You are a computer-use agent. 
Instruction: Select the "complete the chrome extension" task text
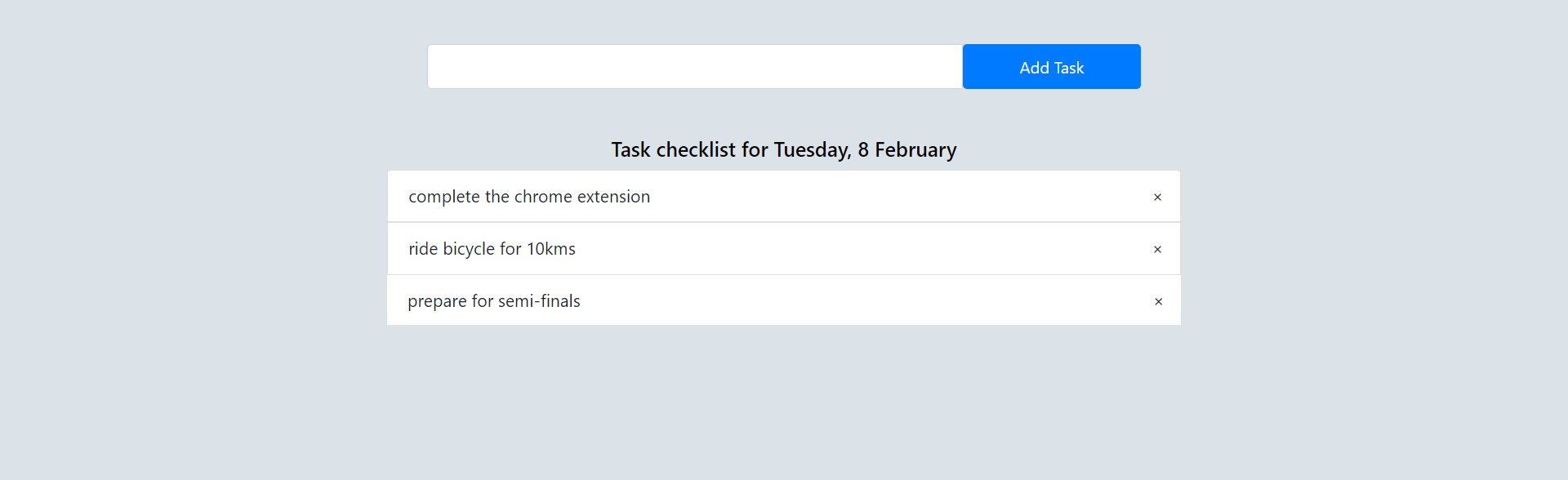tap(529, 196)
